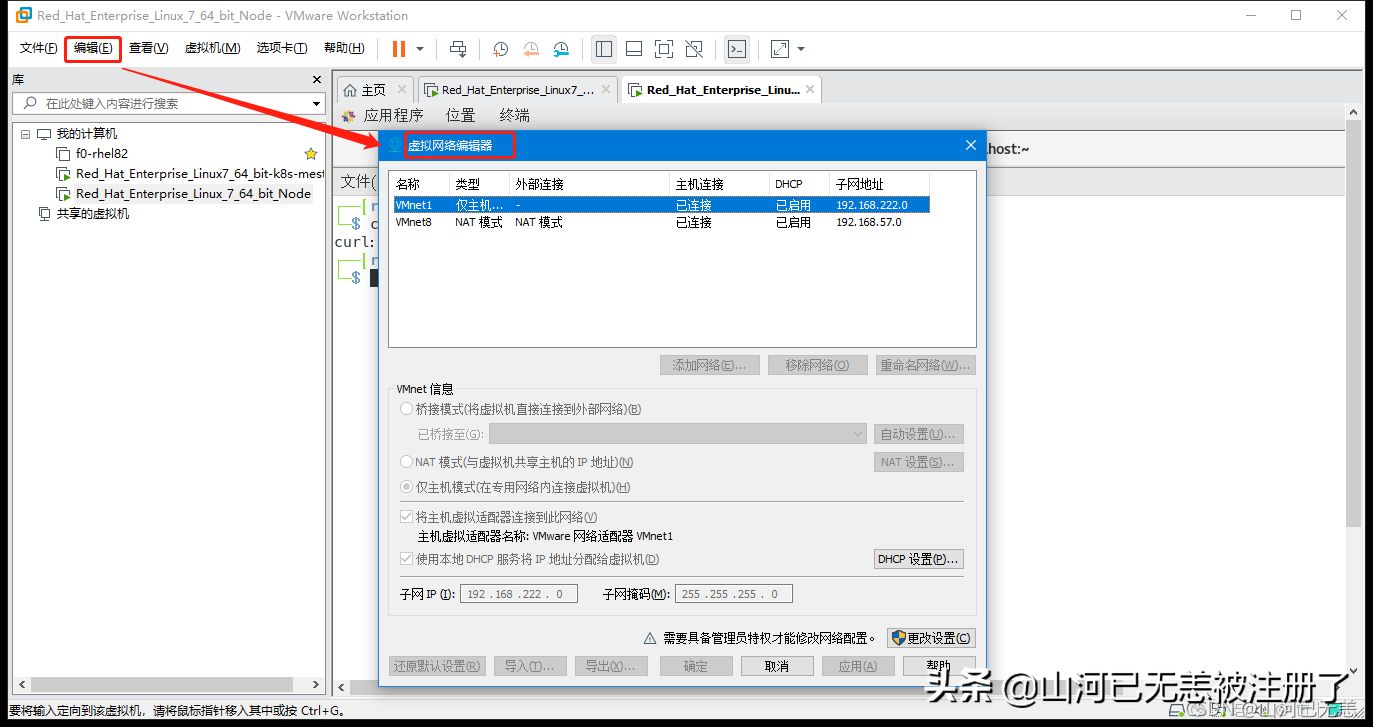Click the magnifier icon in library search
The image size is (1373, 727).
pos(29,103)
